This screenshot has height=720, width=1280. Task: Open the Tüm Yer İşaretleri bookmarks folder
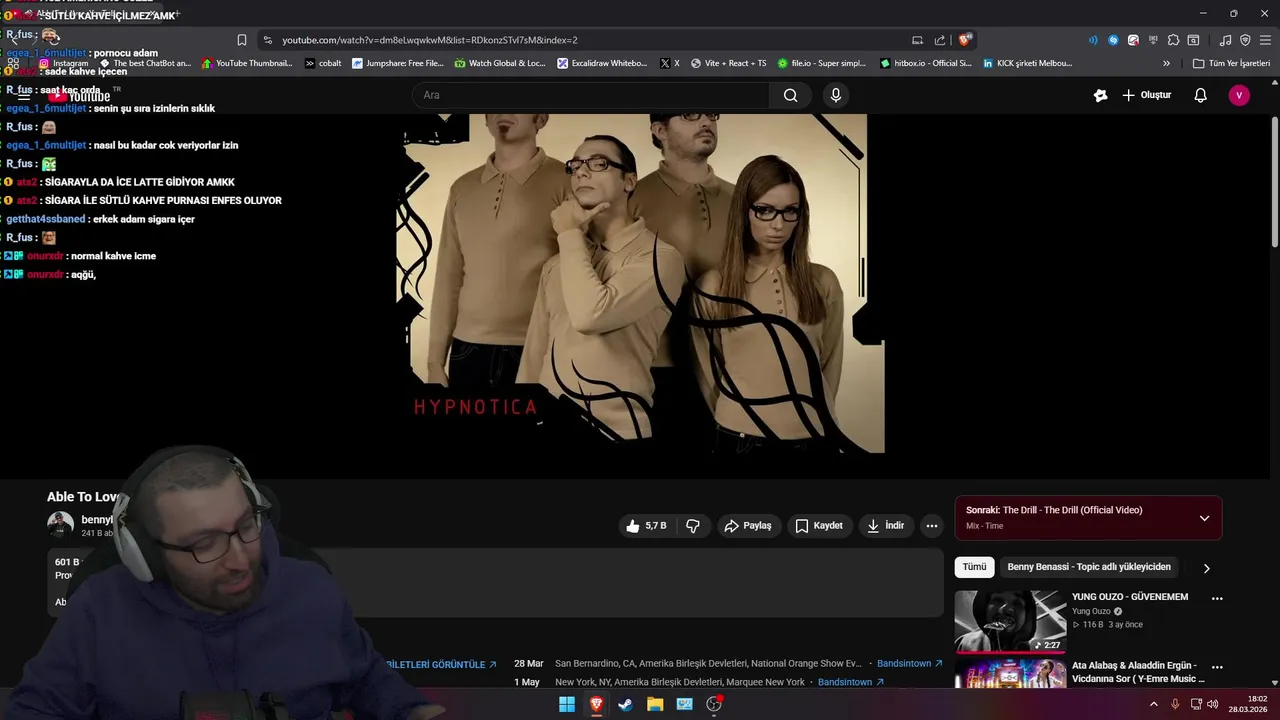click(1231, 63)
